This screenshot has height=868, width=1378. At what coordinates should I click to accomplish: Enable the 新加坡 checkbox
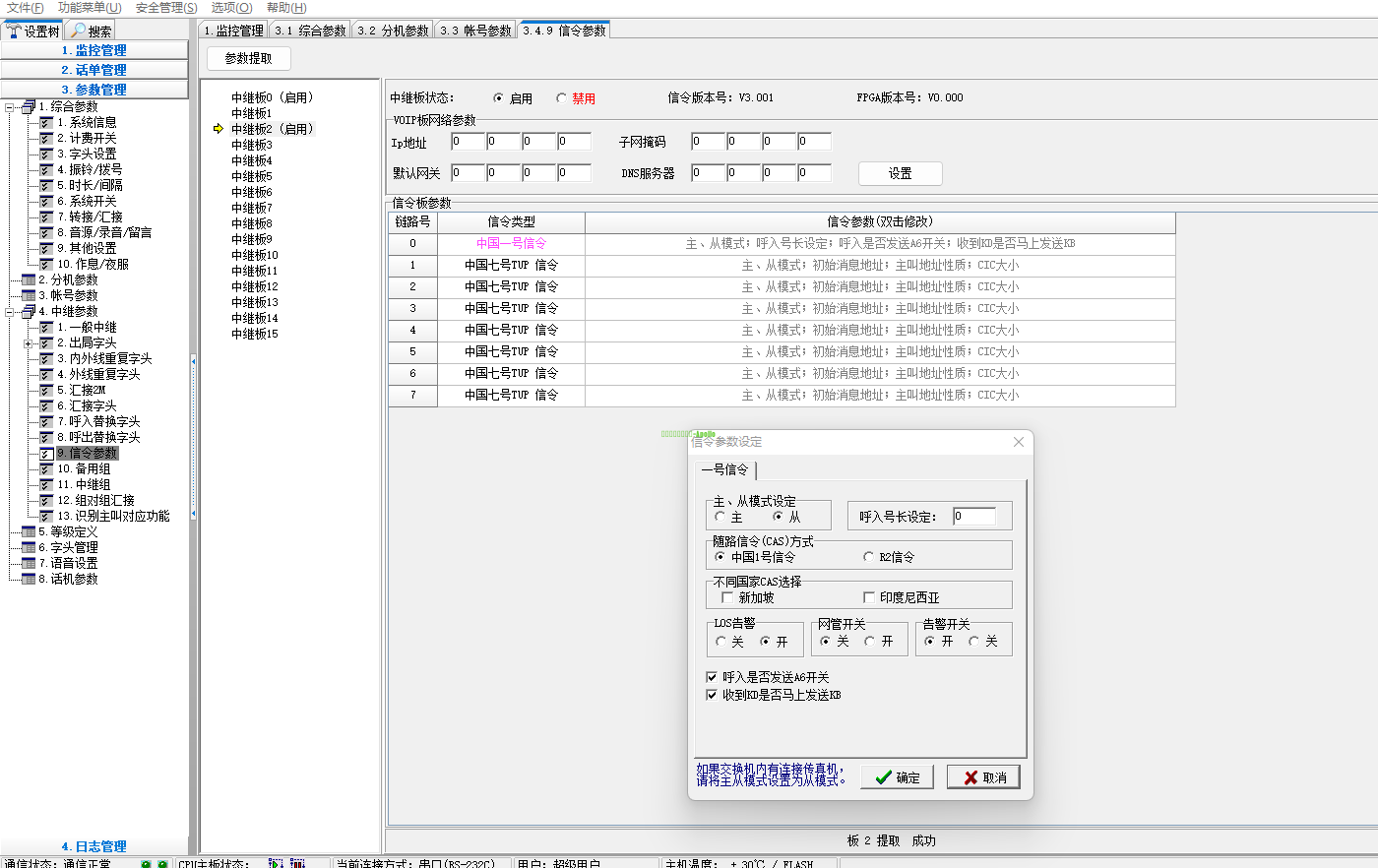(727, 597)
